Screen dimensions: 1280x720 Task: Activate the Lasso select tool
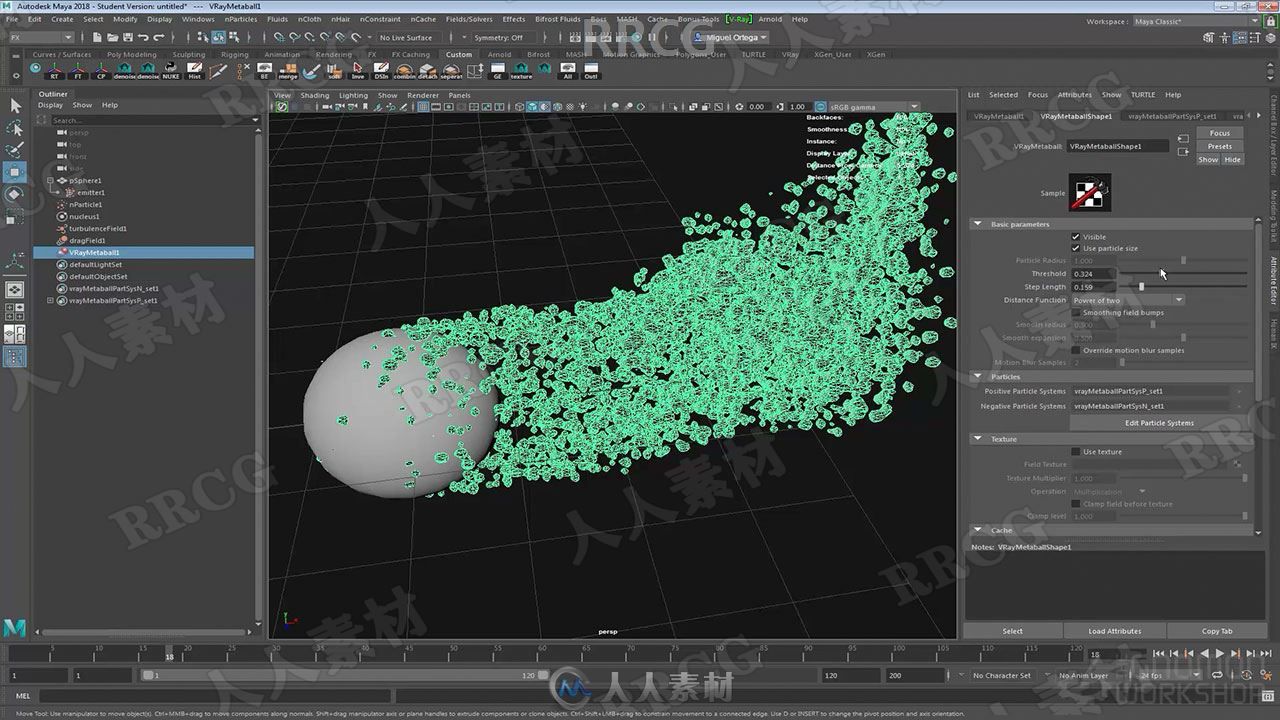click(15, 128)
